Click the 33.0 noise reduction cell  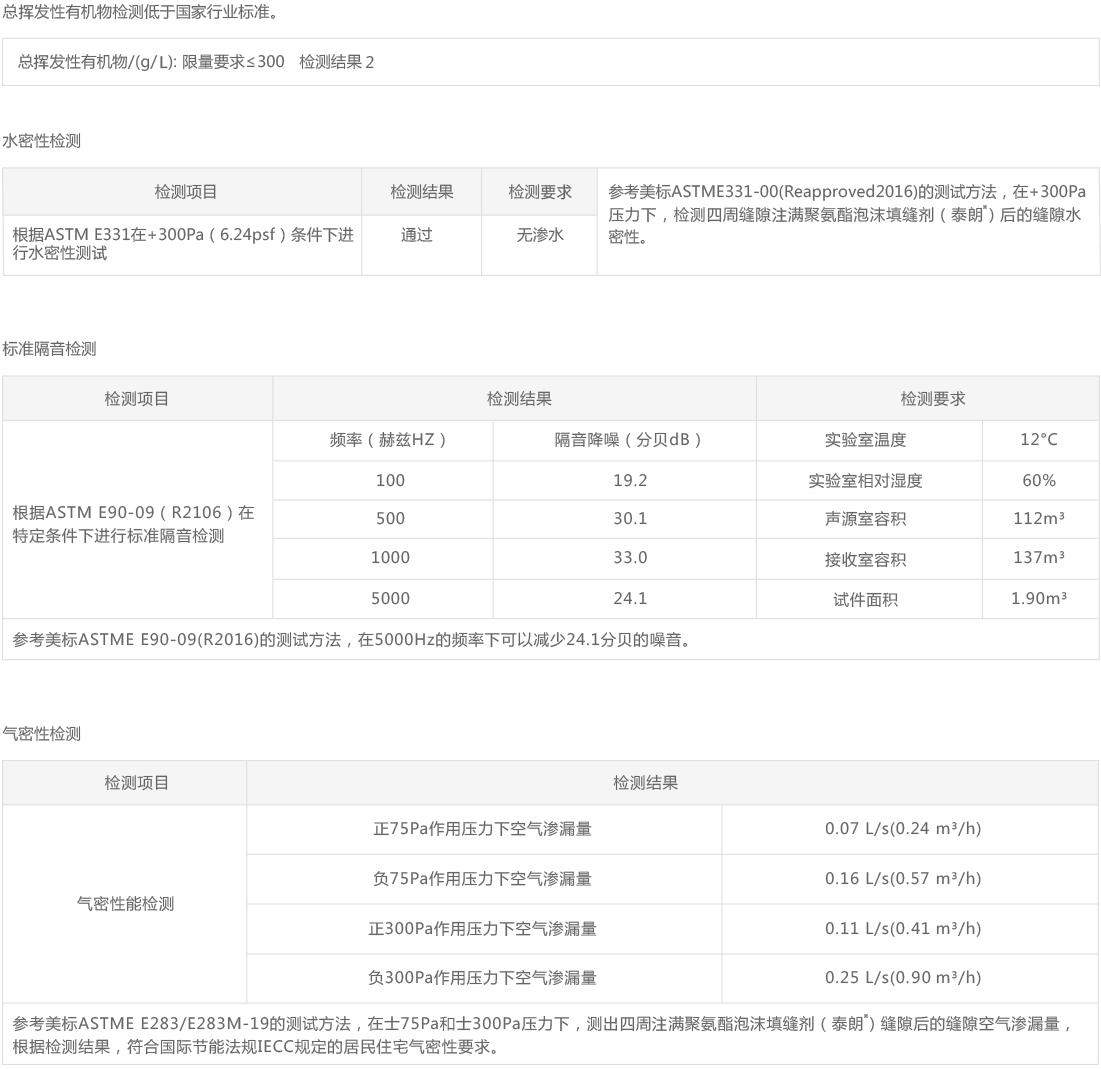(630, 558)
